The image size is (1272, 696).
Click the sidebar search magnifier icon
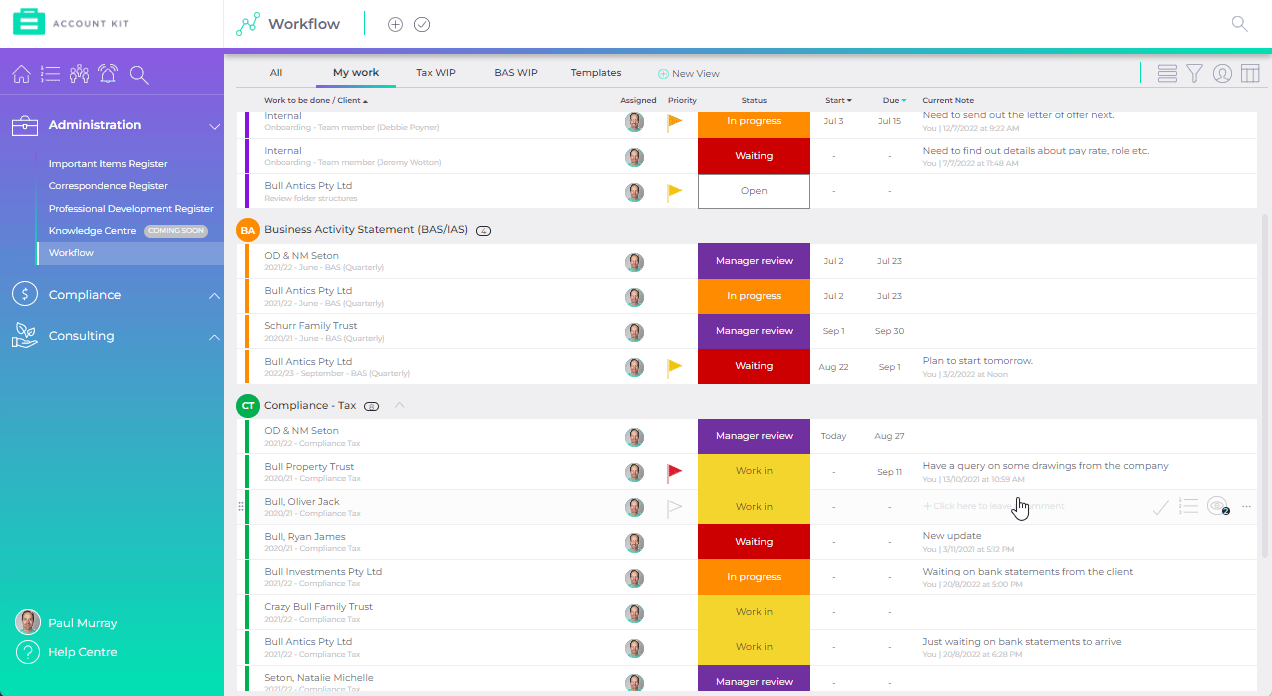click(139, 74)
